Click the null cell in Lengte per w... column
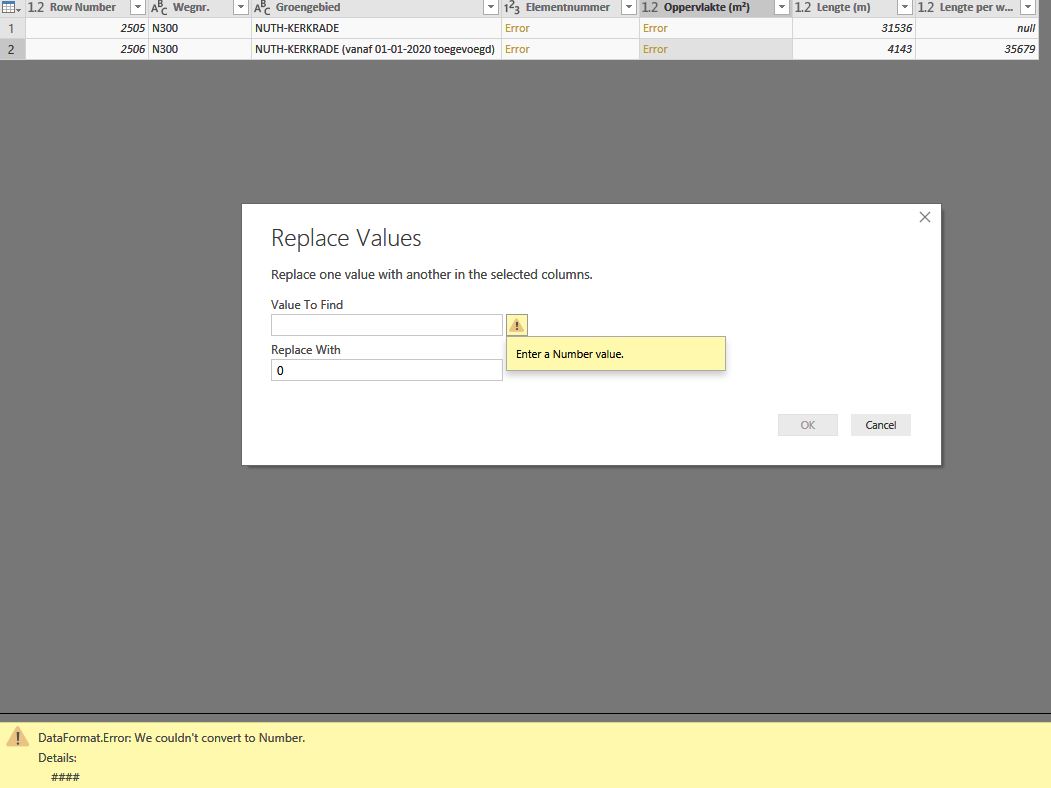This screenshot has width=1051, height=788. (977, 28)
